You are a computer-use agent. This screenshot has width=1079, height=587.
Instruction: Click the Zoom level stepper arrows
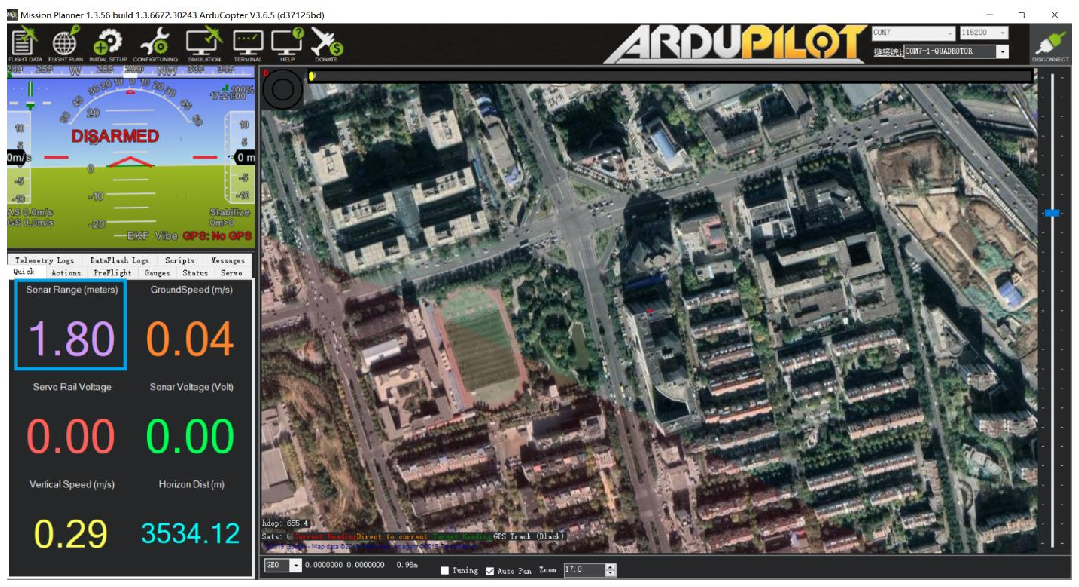[x=610, y=570]
